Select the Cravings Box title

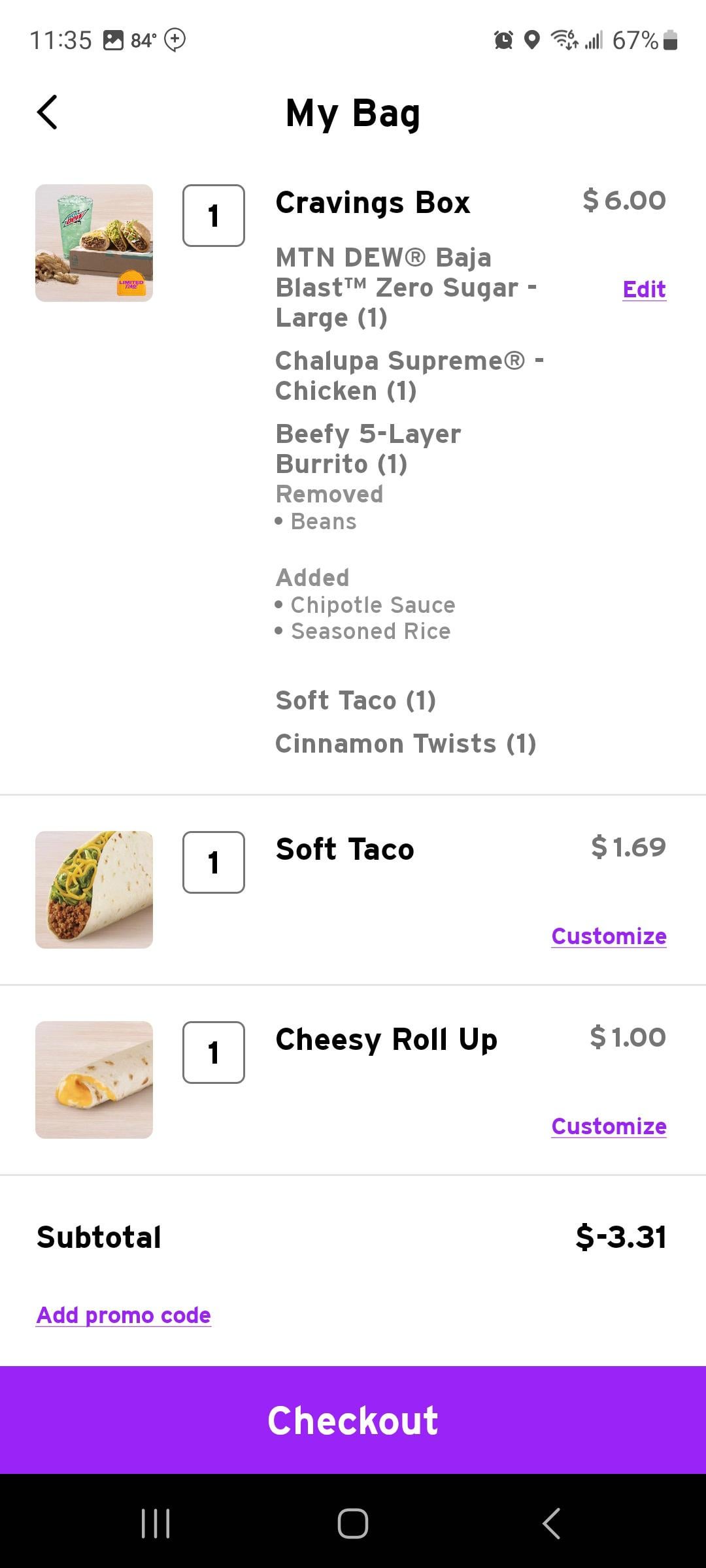373,203
